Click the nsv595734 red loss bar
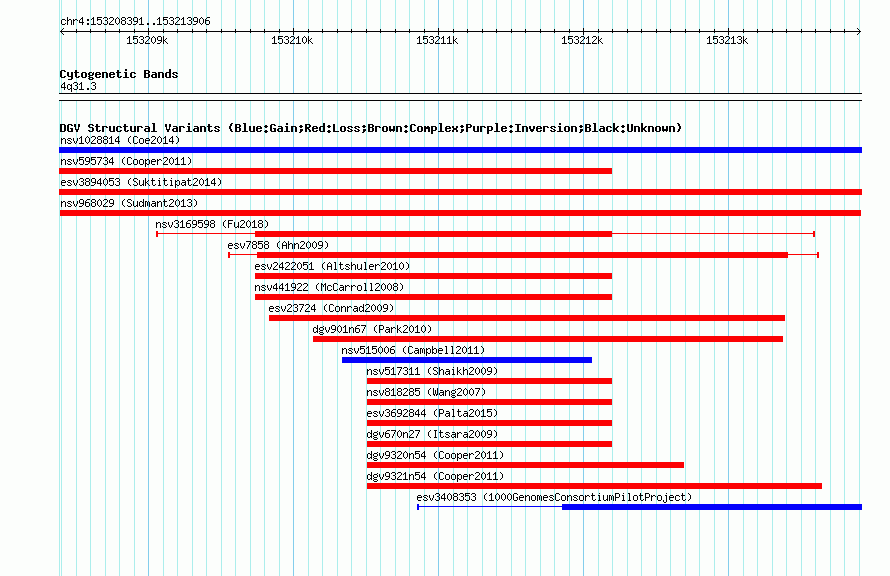This screenshot has height=576, width=890. tap(335, 171)
